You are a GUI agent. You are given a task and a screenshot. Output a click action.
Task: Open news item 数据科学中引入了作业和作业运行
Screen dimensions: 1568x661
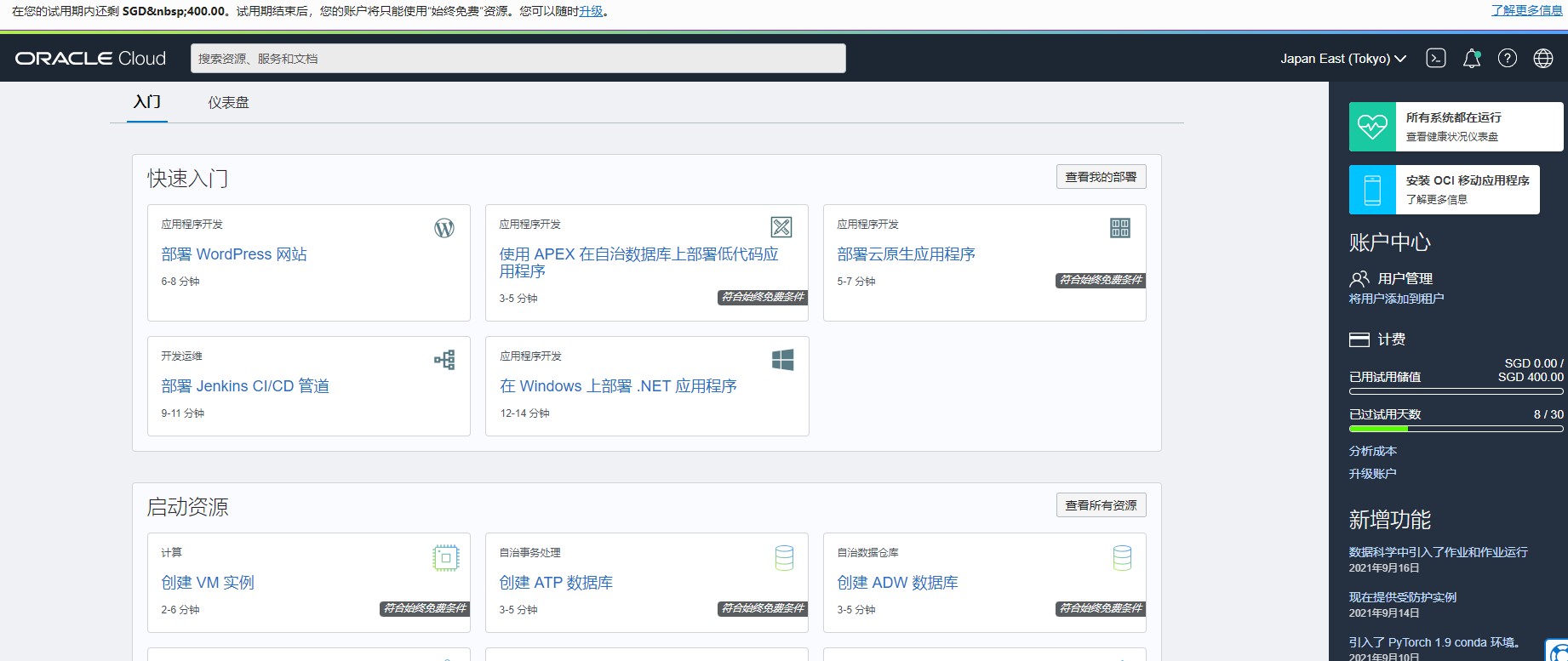(x=1439, y=552)
